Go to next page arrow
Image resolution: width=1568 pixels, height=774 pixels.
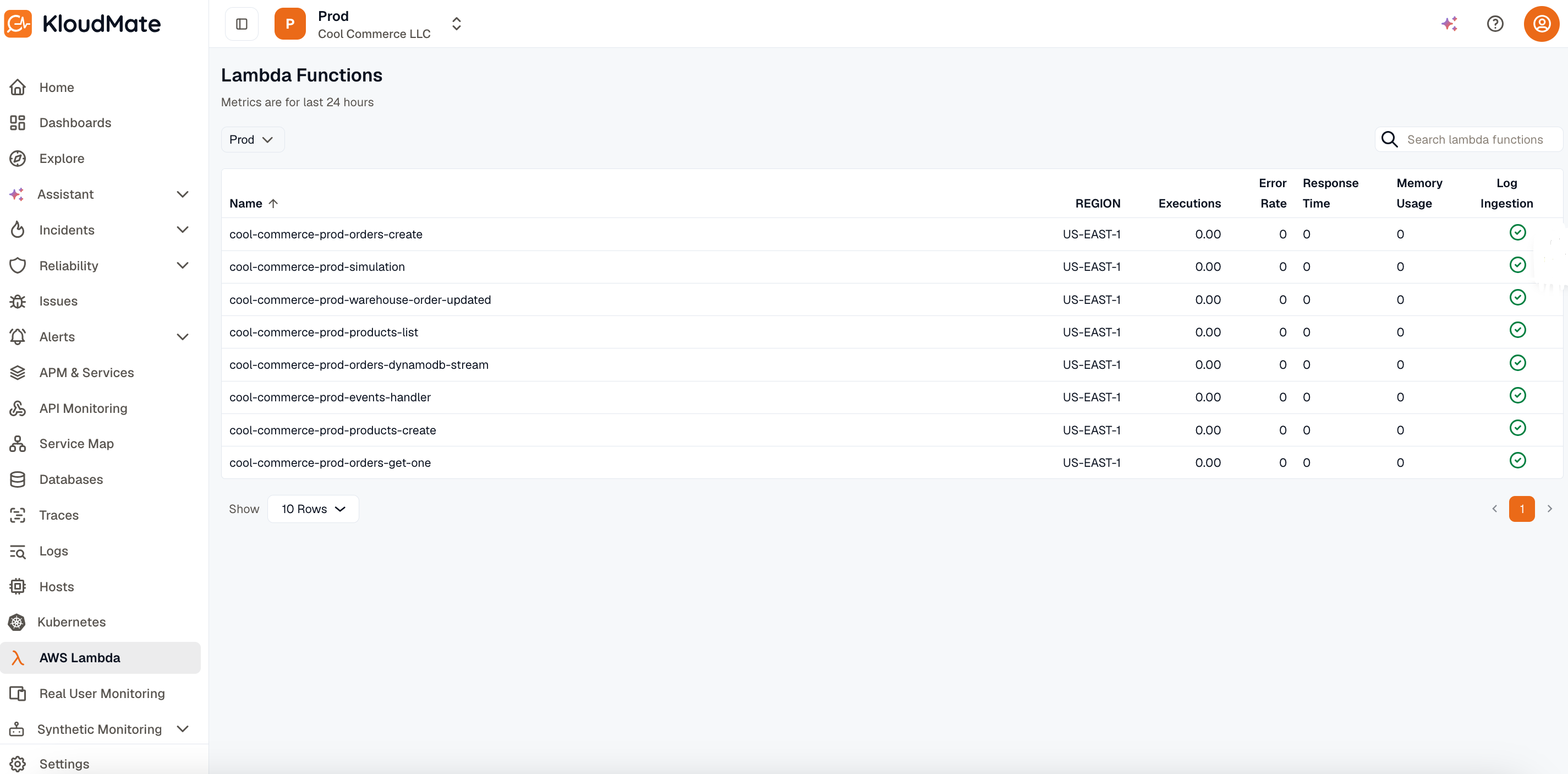pyautogui.click(x=1550, y=509)
